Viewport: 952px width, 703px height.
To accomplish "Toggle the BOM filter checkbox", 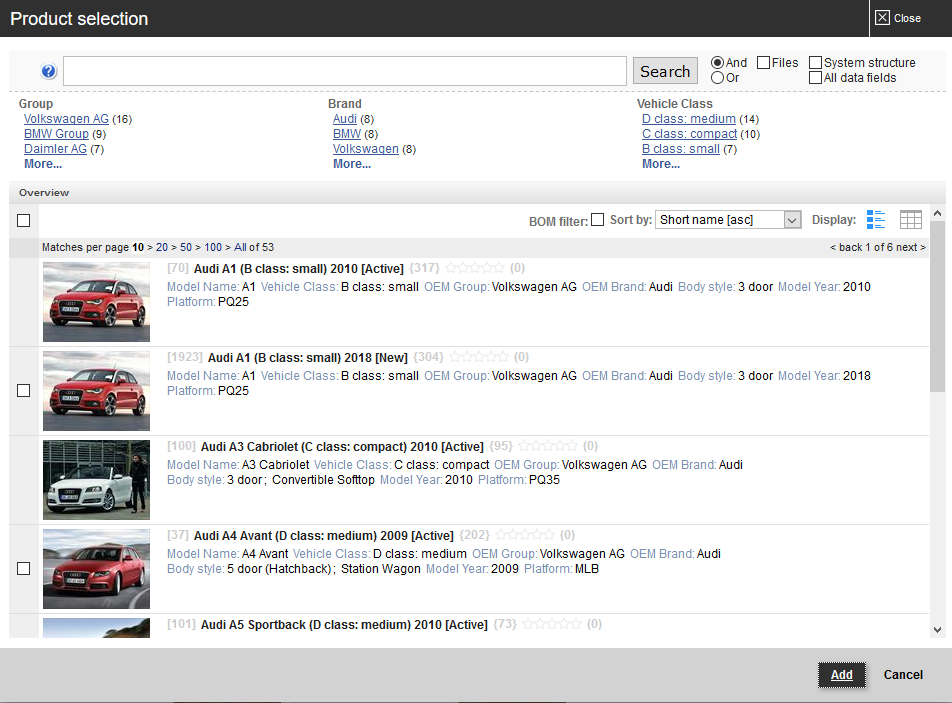I will coord(597,220).
